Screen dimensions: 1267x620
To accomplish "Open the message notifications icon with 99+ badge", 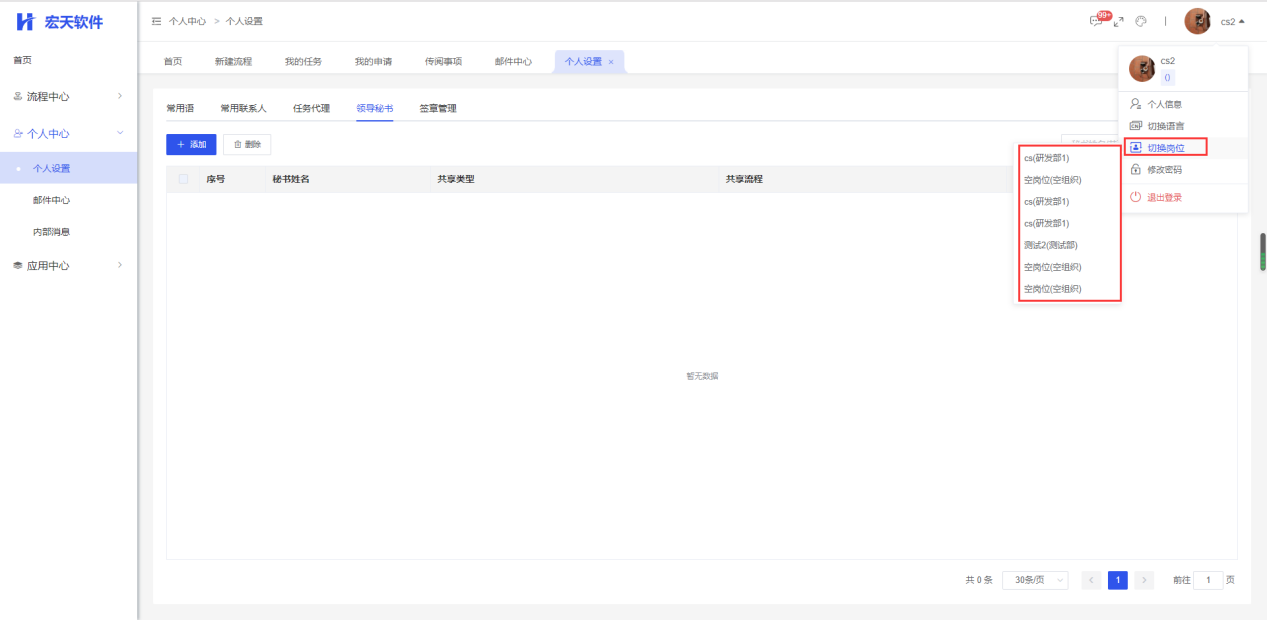I will (x=1097, y=21).
